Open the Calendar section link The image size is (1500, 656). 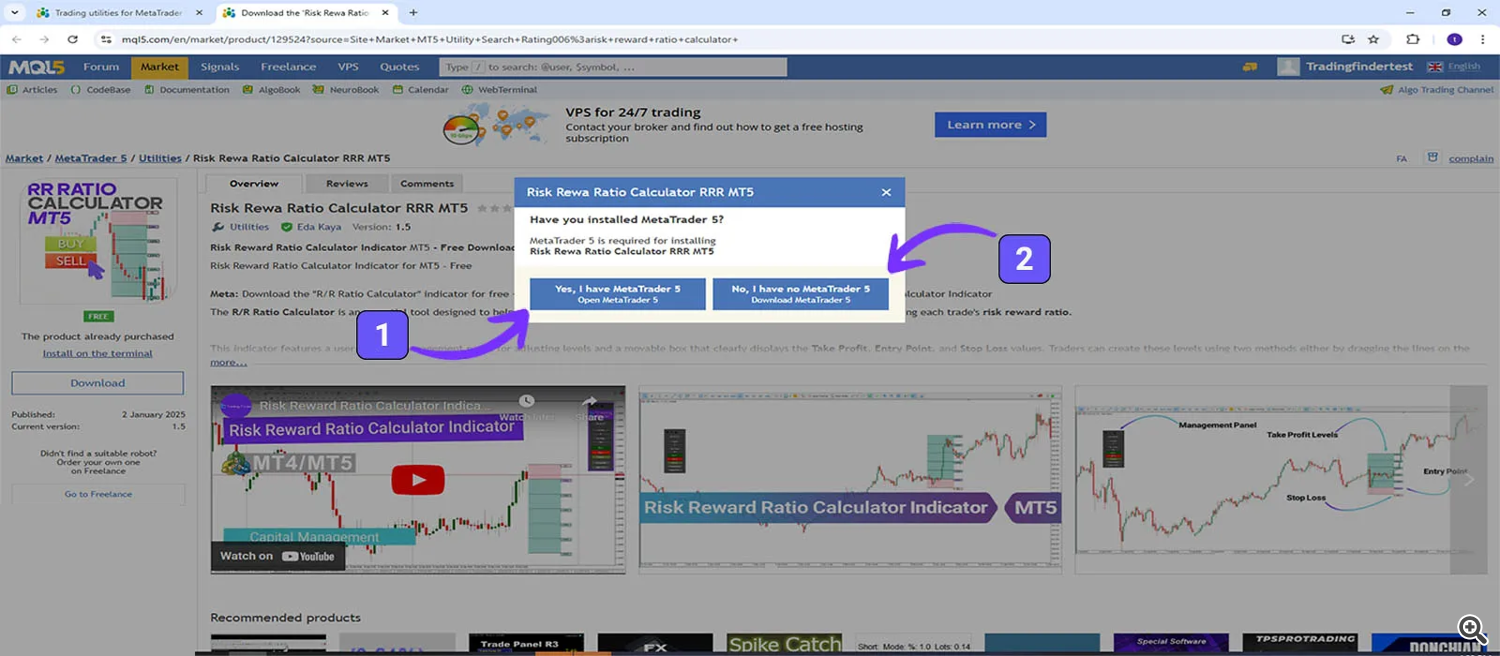coord(421,90)
